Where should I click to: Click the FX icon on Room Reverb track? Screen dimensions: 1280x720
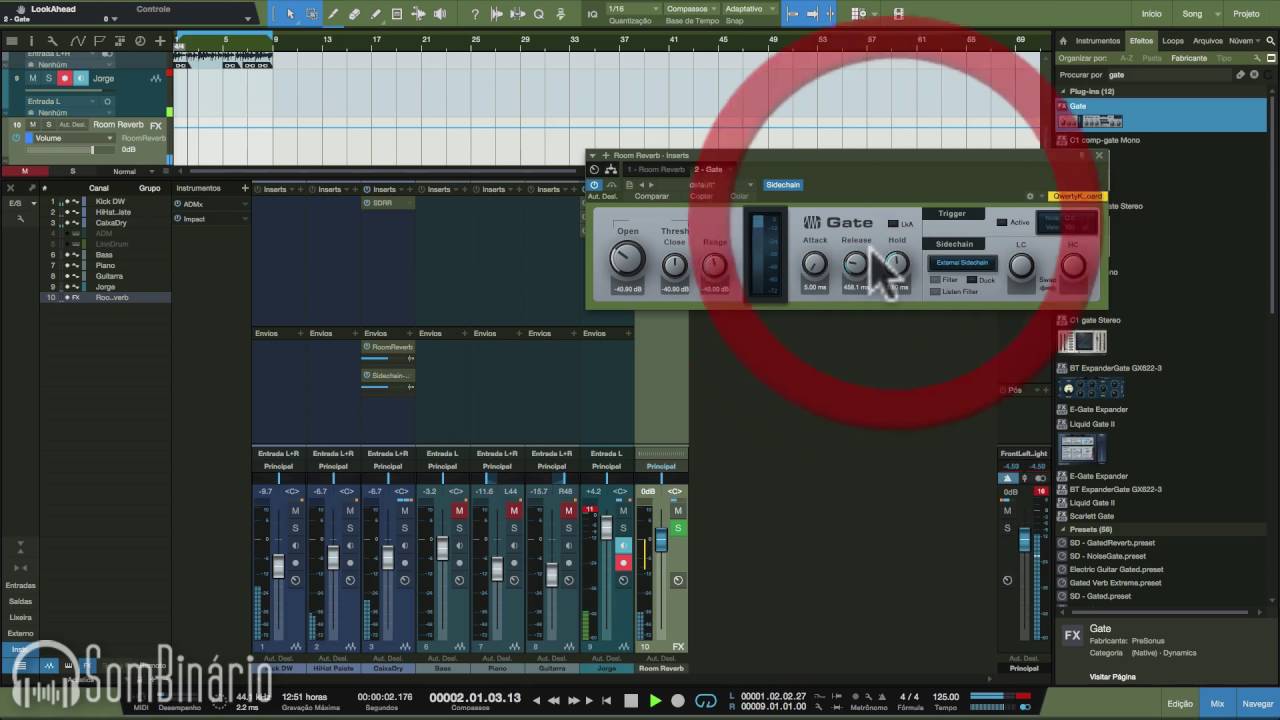[x=155, y=125]
